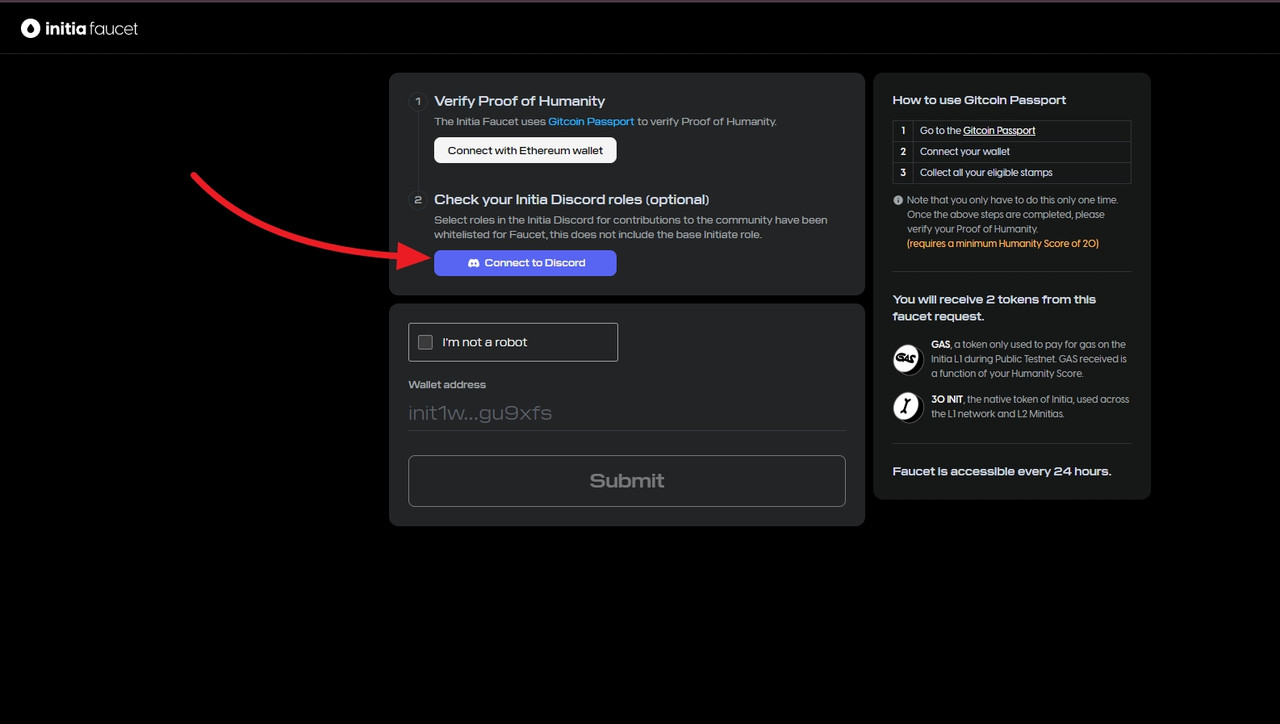Viewport: 1280px width, 724px height.
Task: Click 'You will receive 2 tokens' heading
Action: (994, 307)
